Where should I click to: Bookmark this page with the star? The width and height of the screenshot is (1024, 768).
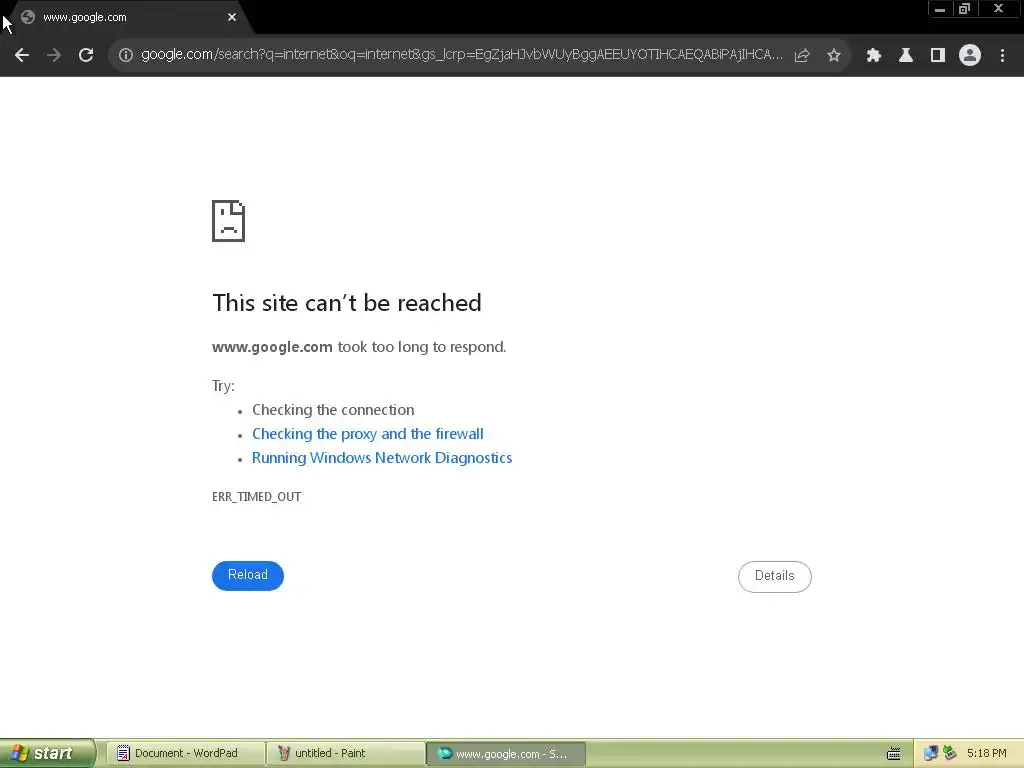tap(833, 56)
